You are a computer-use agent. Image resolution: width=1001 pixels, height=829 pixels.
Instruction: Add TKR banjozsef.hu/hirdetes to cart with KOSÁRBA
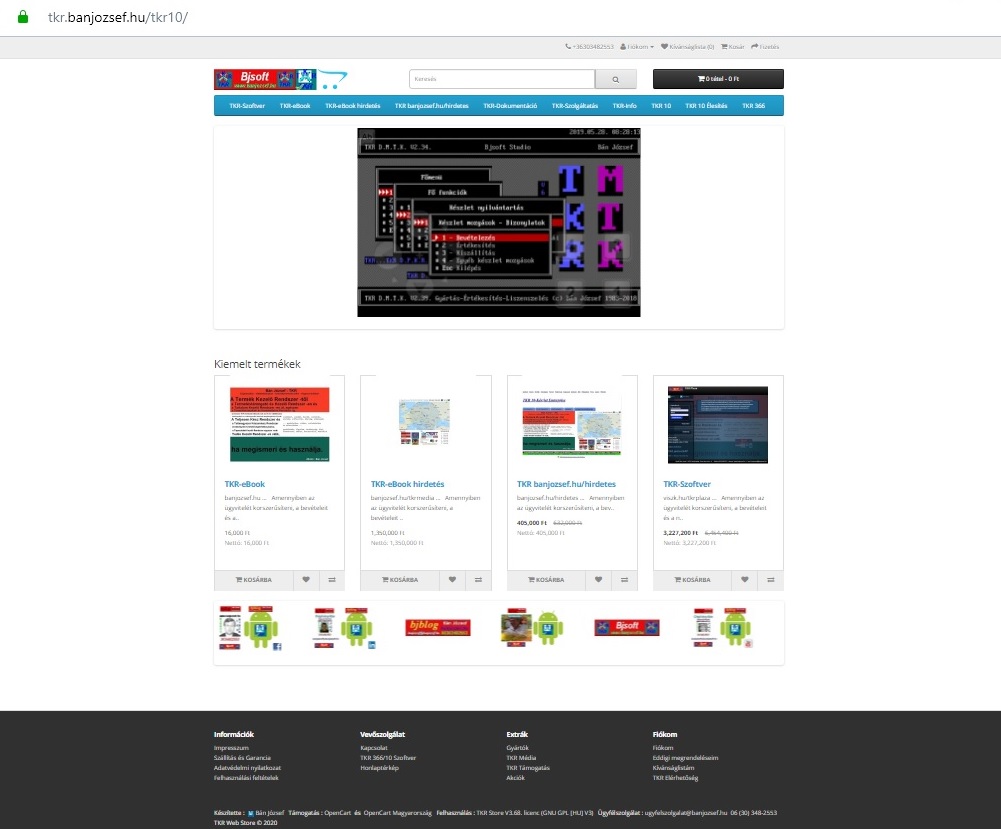pos(546,579)
